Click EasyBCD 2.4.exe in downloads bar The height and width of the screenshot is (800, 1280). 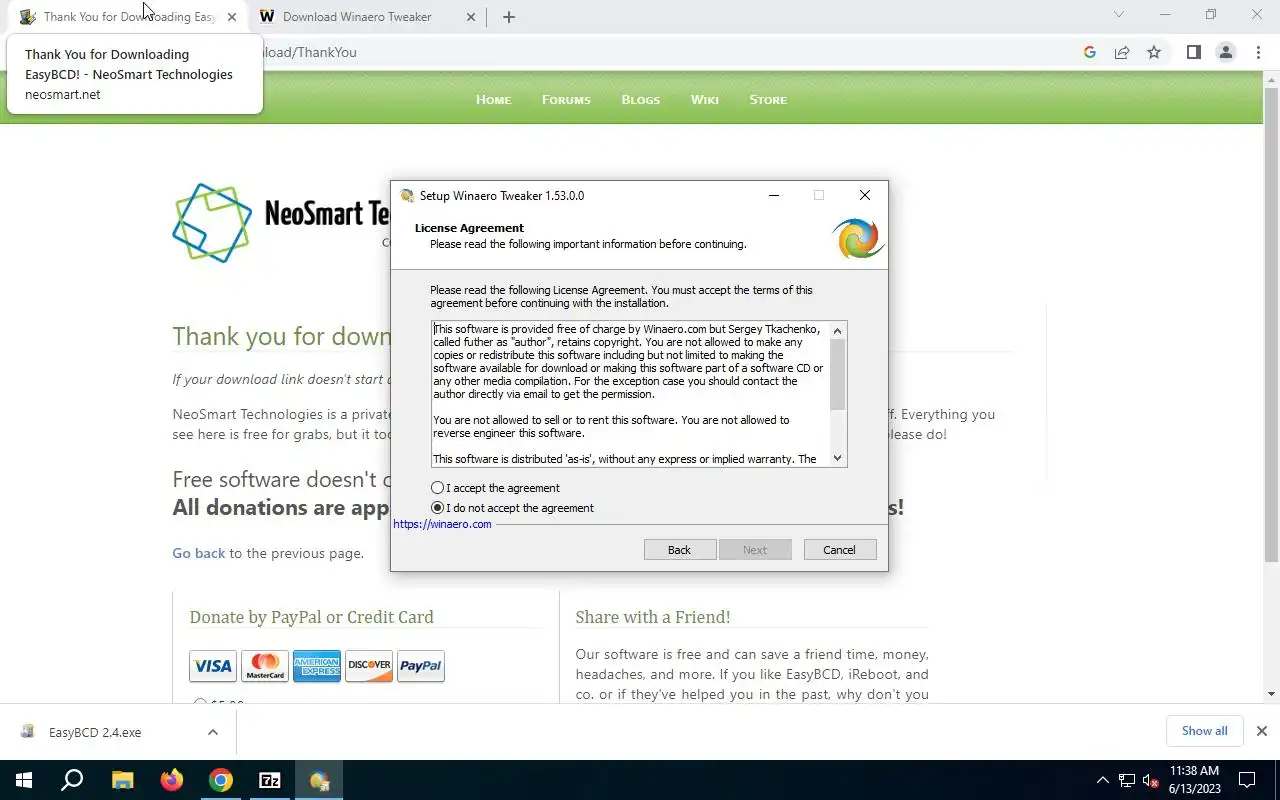click(x=95, y=732)
